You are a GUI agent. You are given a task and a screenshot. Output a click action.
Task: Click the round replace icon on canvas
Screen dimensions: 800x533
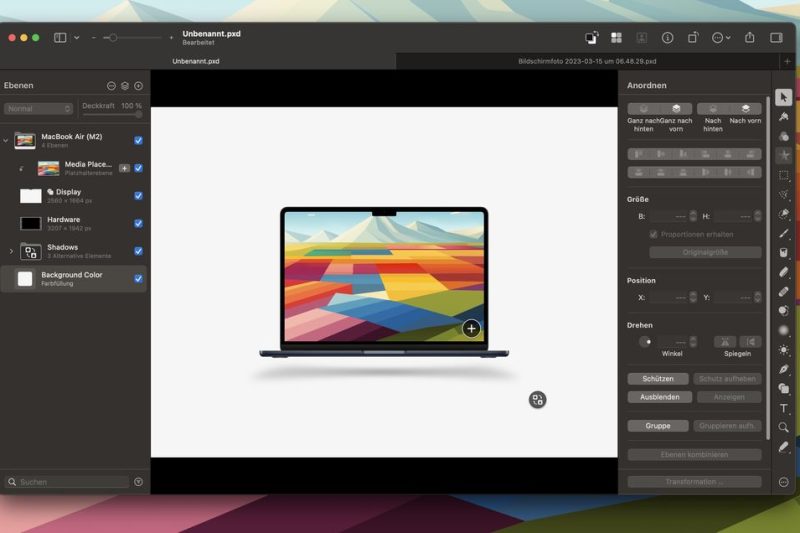(x=537, y=399)
